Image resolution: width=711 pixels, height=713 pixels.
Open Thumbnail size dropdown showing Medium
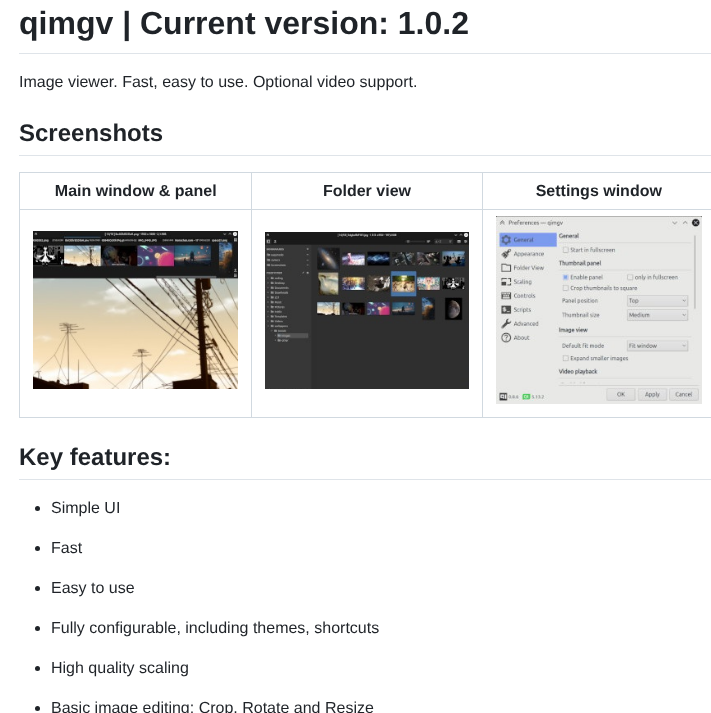point(657,315)
